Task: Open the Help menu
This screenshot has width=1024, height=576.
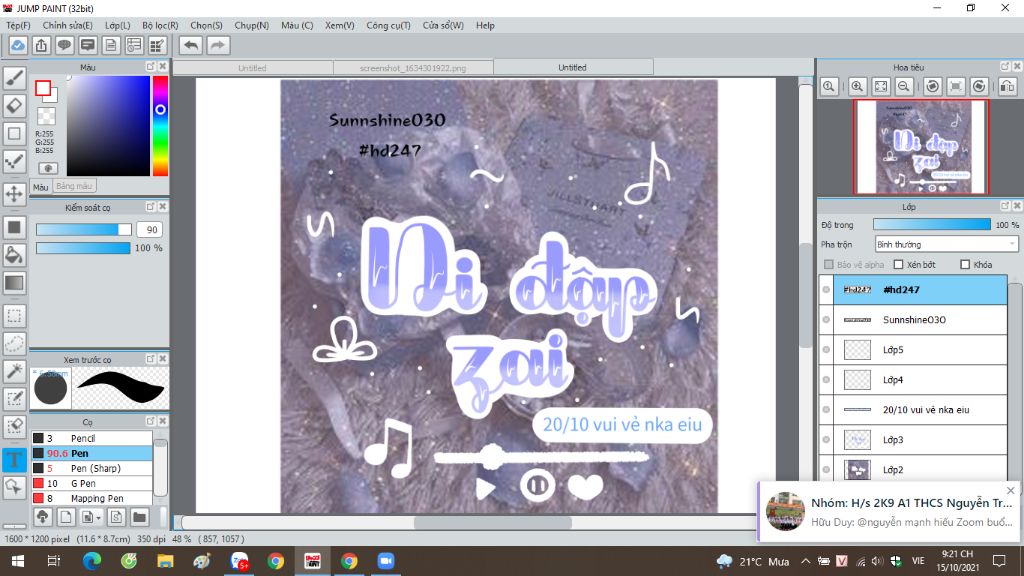Action: coord(485,25)
